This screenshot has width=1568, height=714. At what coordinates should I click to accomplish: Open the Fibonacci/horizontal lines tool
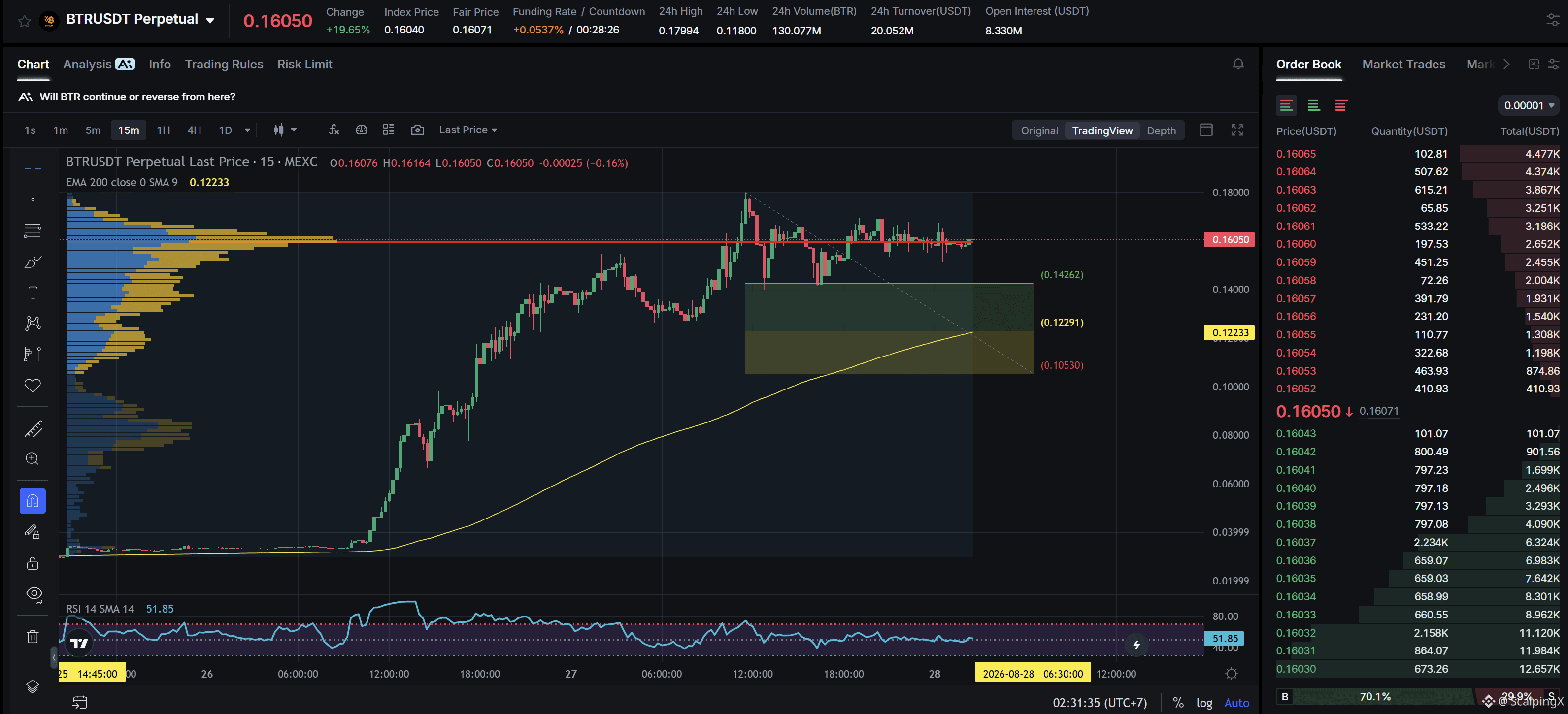pyautogui.click(x=33, y=230)
